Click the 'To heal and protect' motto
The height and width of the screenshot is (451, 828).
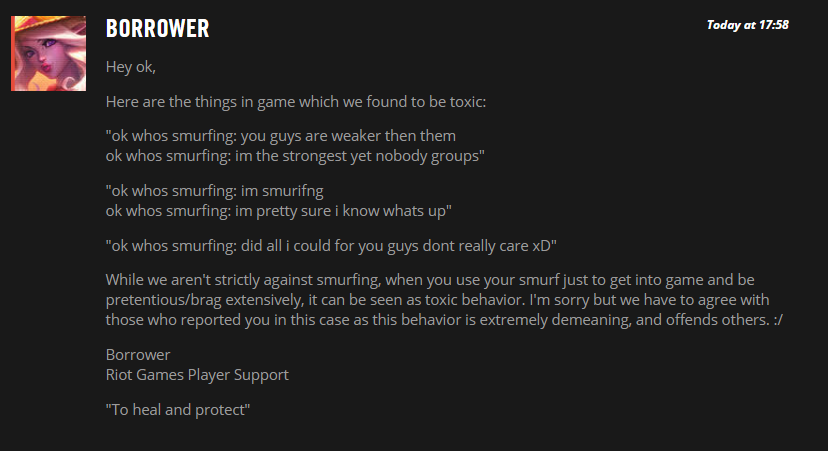coord(178,409)
